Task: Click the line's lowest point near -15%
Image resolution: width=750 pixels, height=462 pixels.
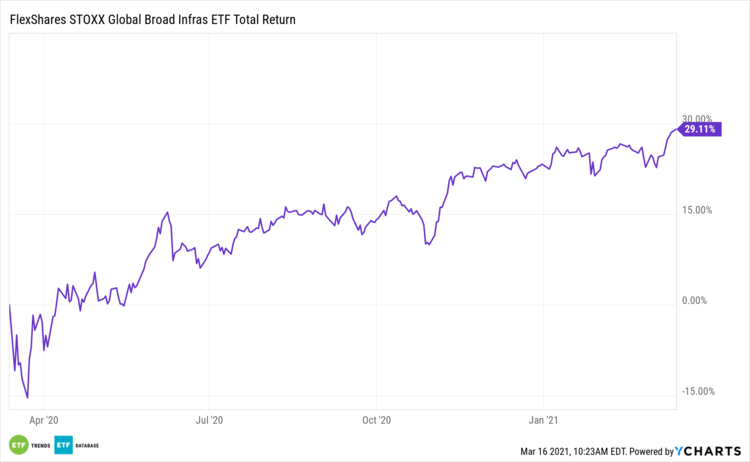Action: (x=27, y=398)
